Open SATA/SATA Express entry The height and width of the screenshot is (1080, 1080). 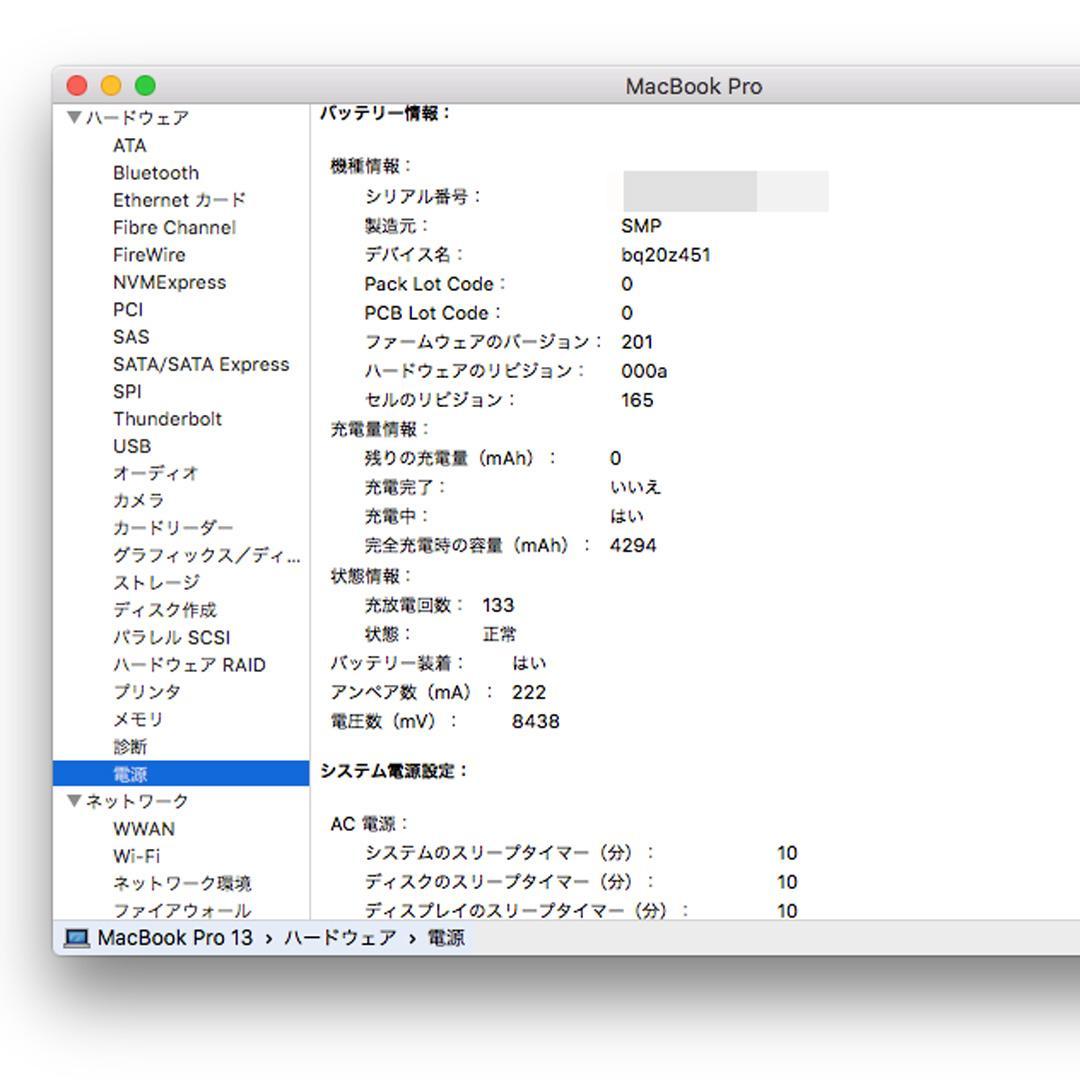tap(201, 364)
